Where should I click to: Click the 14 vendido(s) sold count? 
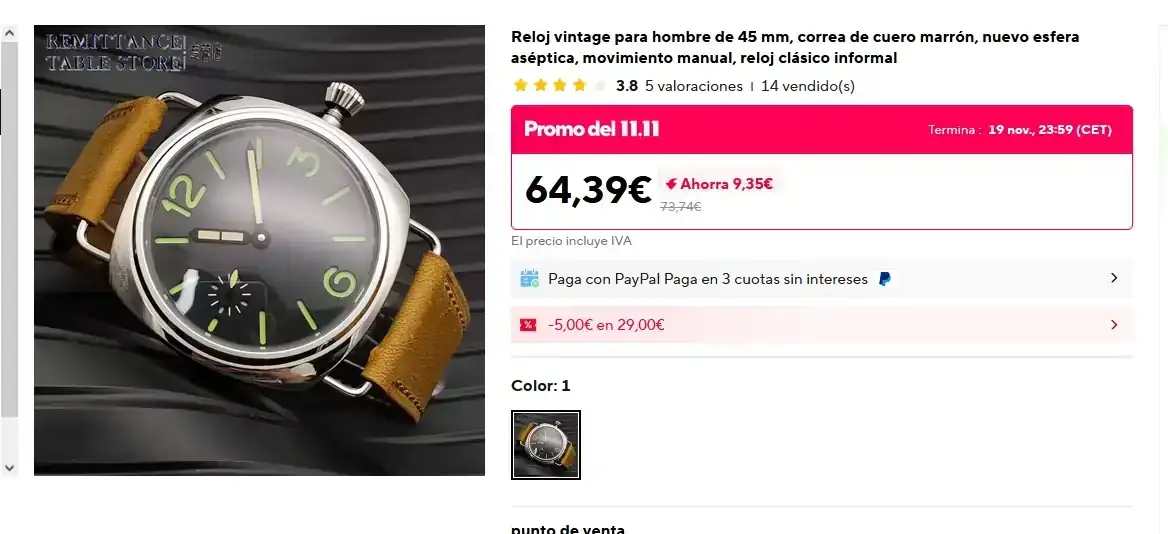(807, 86)
